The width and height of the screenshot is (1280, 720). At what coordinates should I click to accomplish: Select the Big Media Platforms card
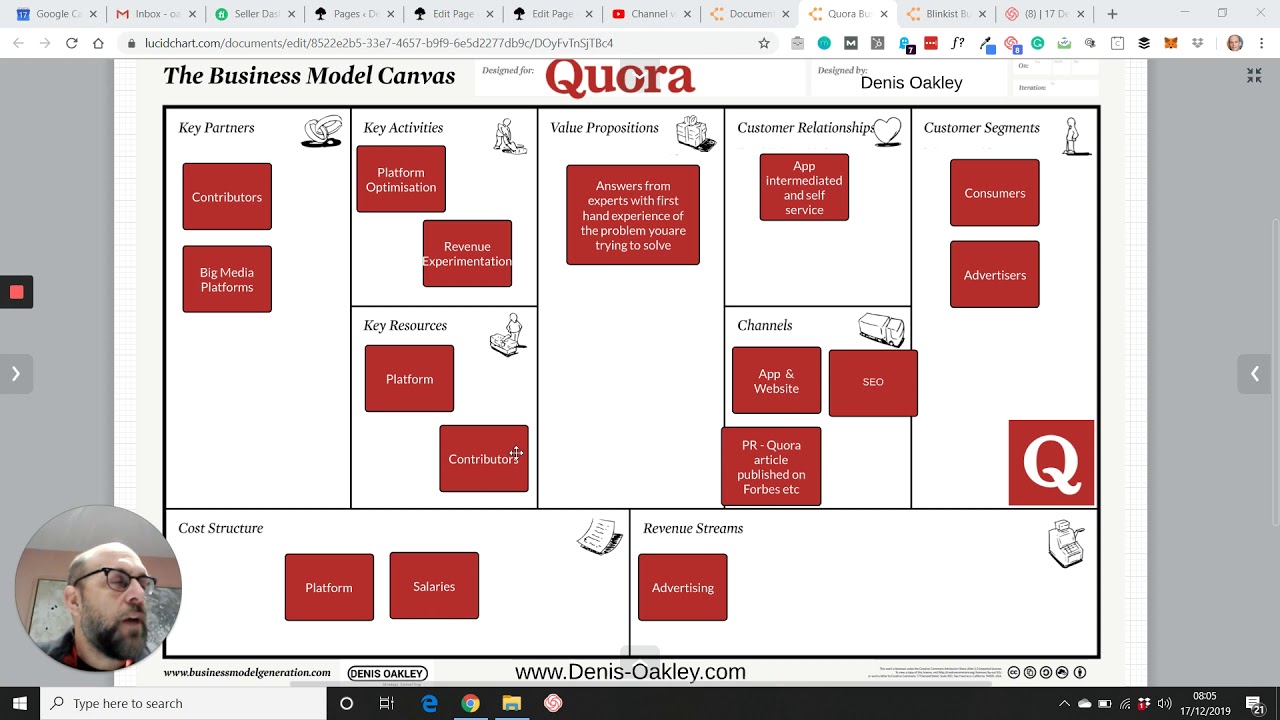point(227,279)
